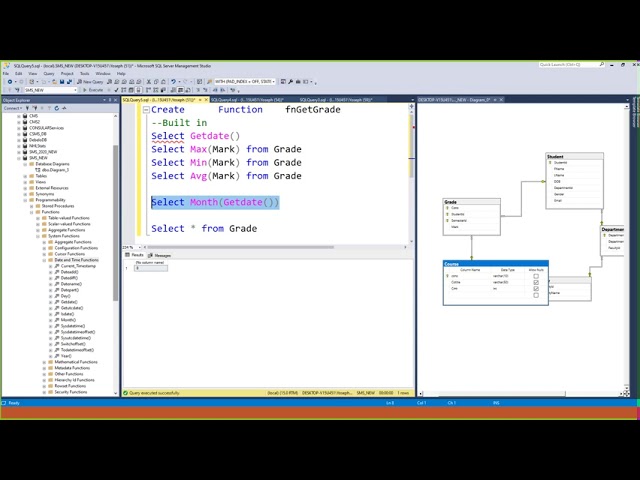Image resolution: width=640 pixels, height=480 pixels.
Task: Switch to the Messages tab in results pane
Action: [x=160, y=256]
